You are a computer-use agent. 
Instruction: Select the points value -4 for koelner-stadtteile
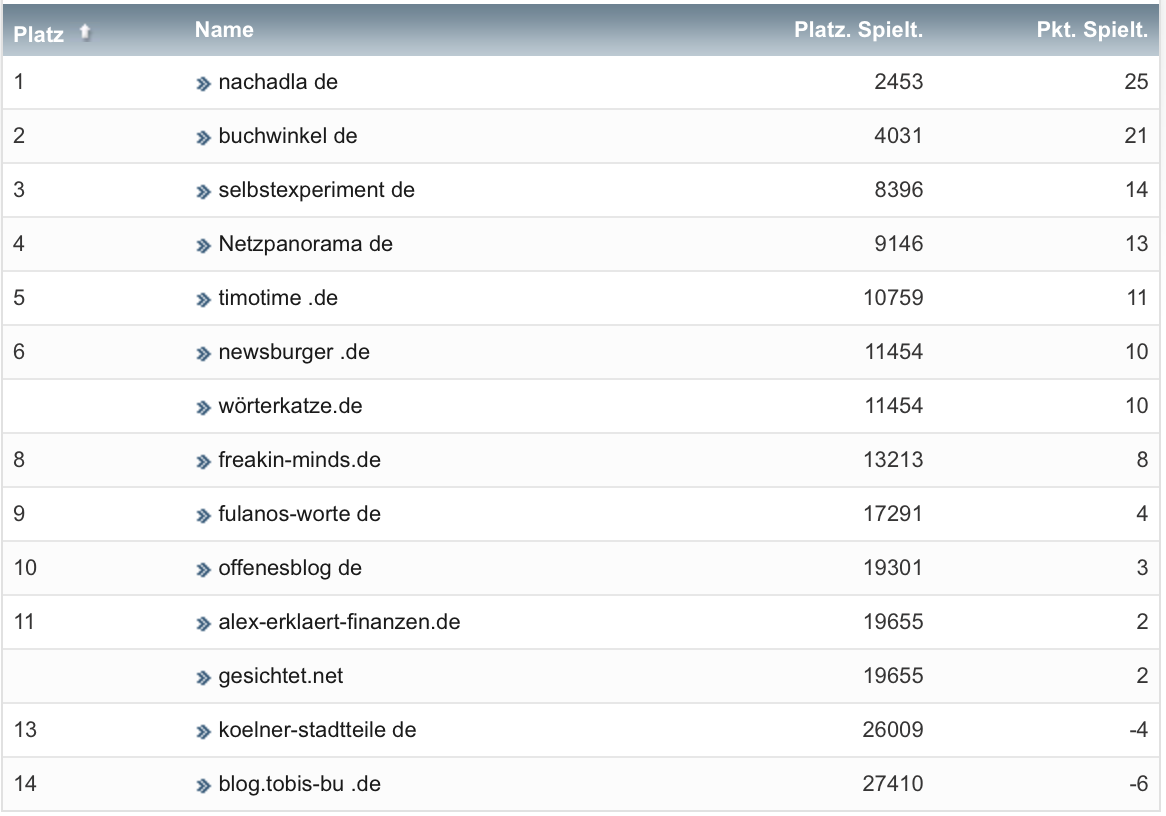[x=1138, y=730]
